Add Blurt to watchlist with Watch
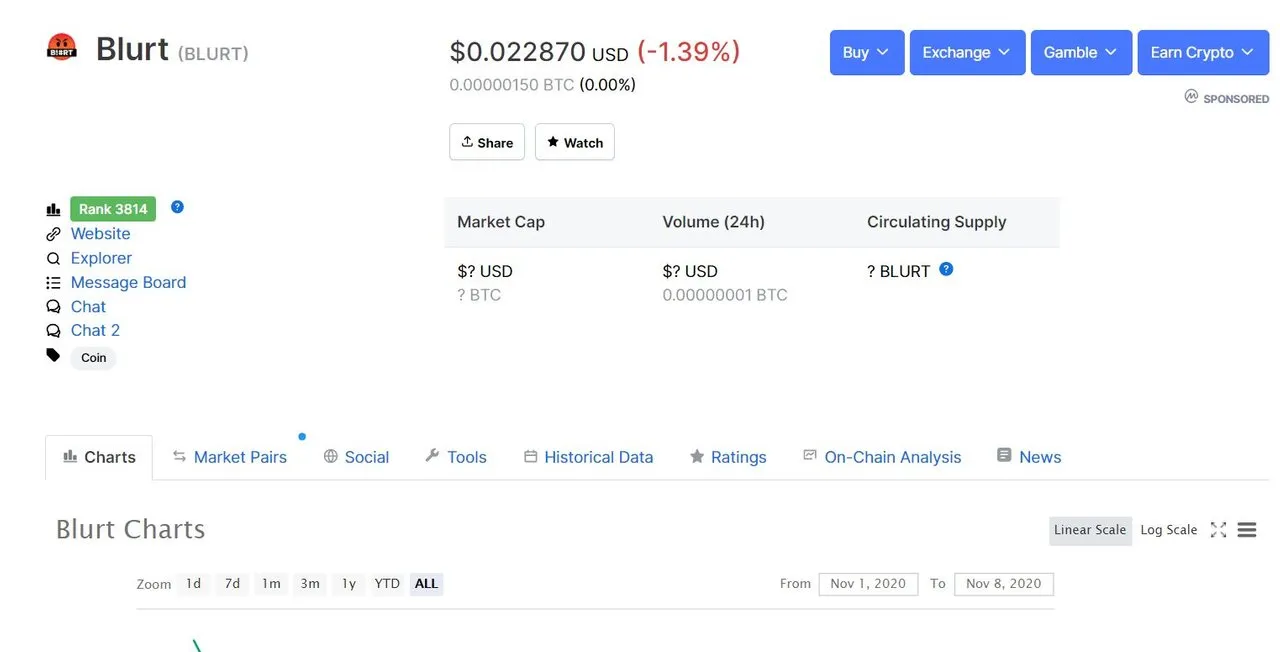 (x=575, y=142)
